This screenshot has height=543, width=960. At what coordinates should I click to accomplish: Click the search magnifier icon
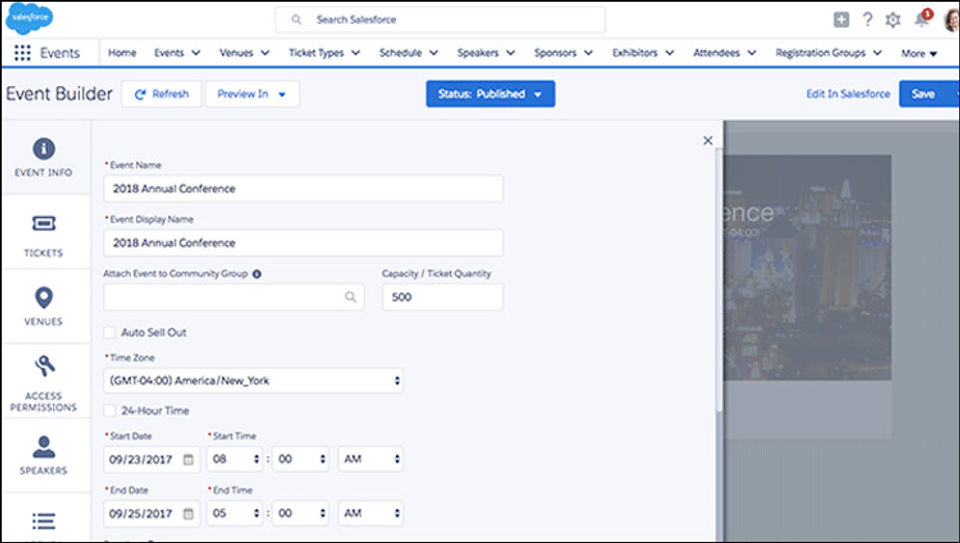point(296,20)
